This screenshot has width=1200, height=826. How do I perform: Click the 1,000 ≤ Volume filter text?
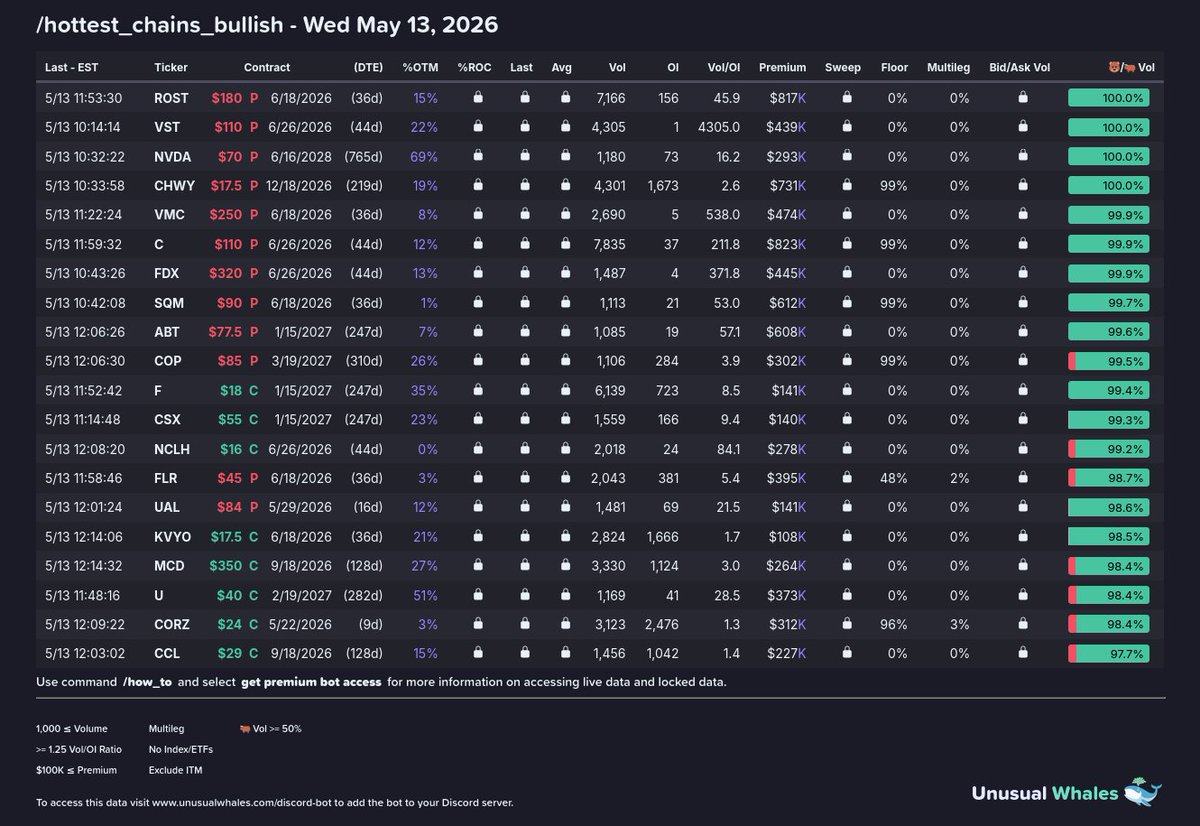[x=72, y=728]
